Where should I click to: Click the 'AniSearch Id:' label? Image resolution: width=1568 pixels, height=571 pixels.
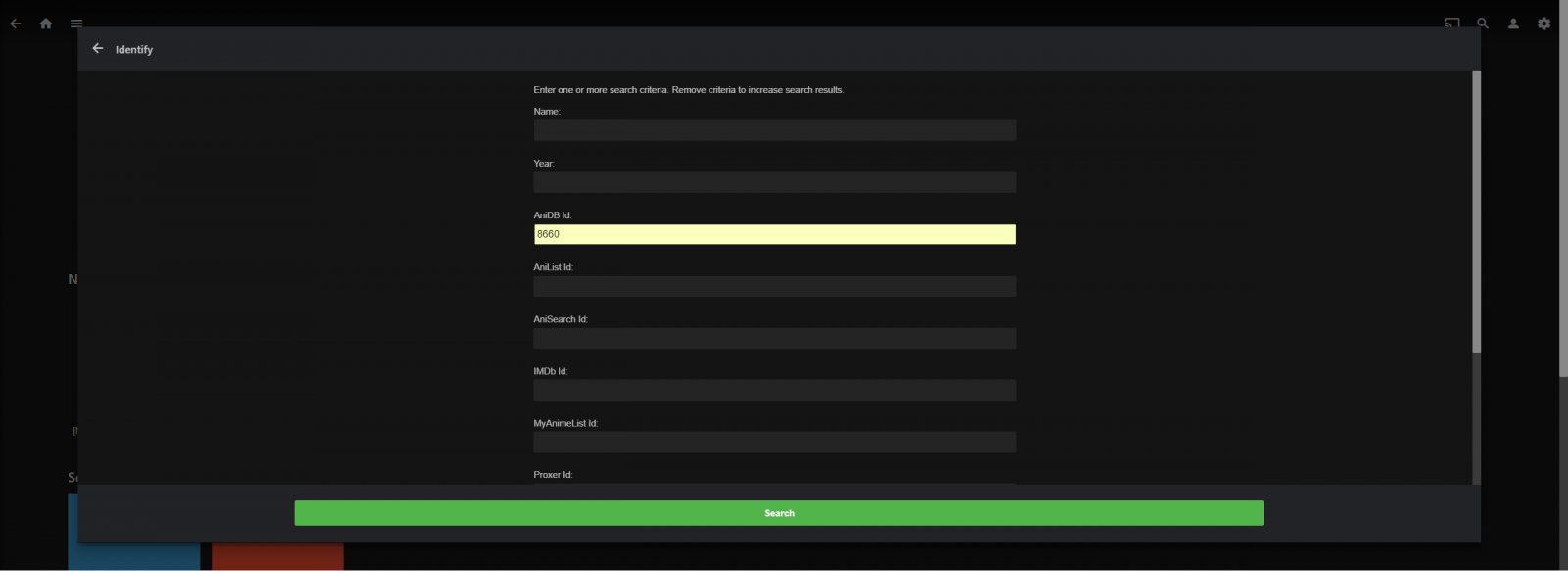[561, 319]
